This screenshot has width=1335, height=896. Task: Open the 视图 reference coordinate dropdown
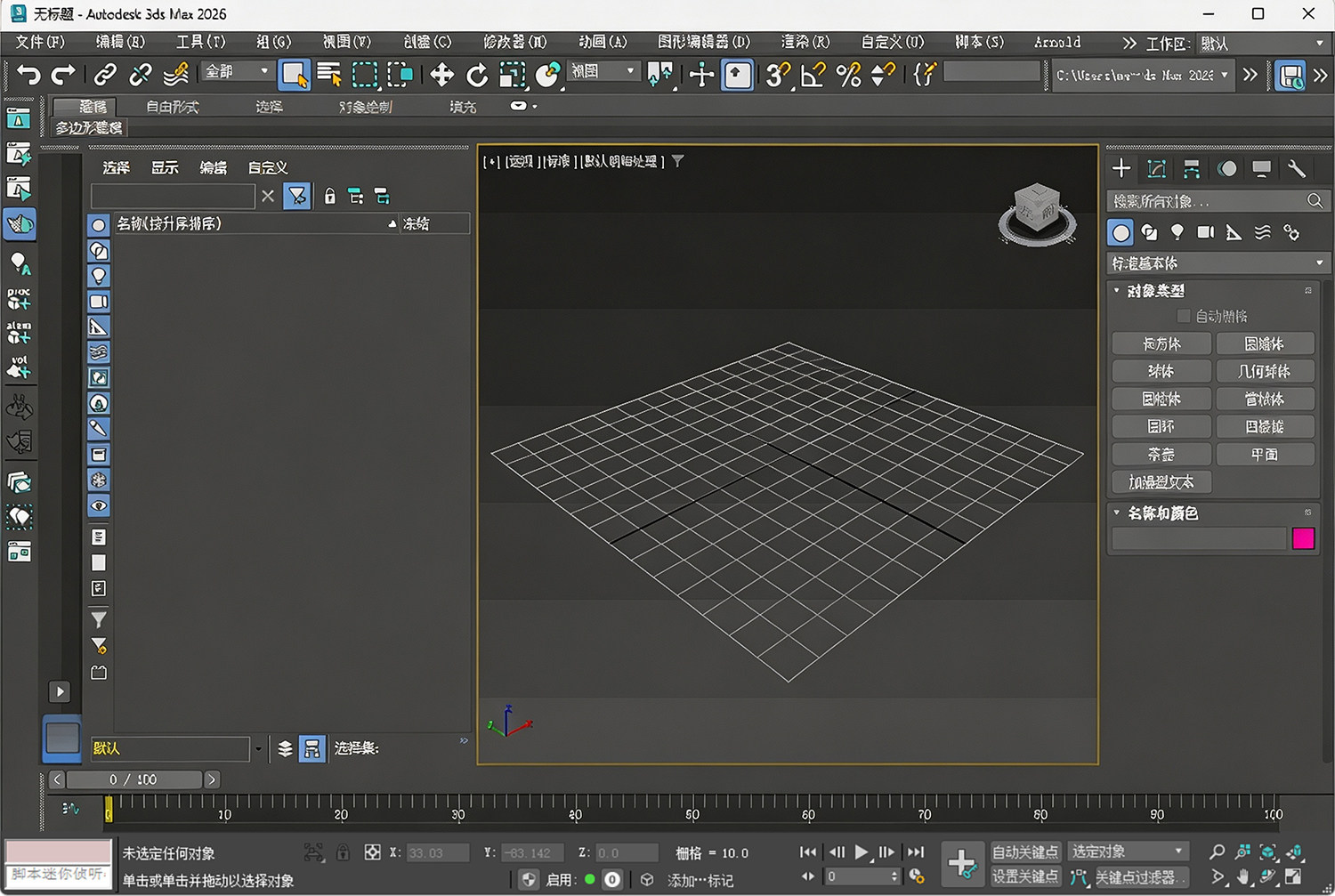[603, 71]
